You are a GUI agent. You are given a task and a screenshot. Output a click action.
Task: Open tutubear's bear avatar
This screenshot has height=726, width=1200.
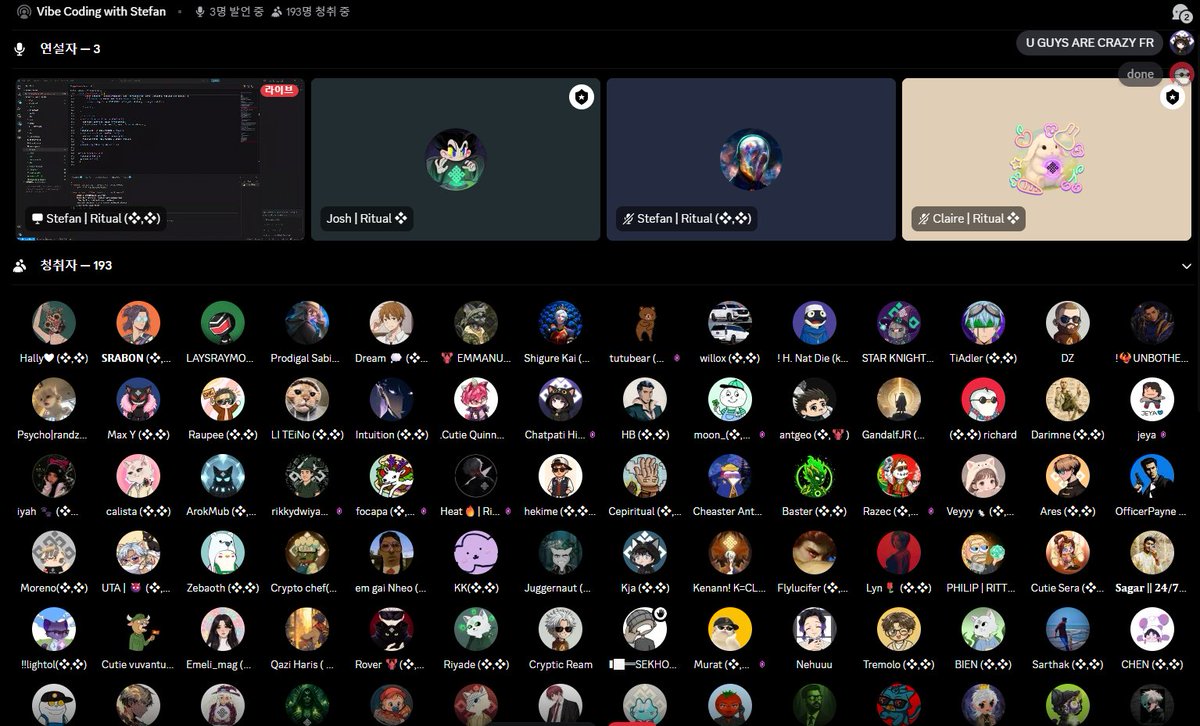pyautogui.click(x=645, y=323)
